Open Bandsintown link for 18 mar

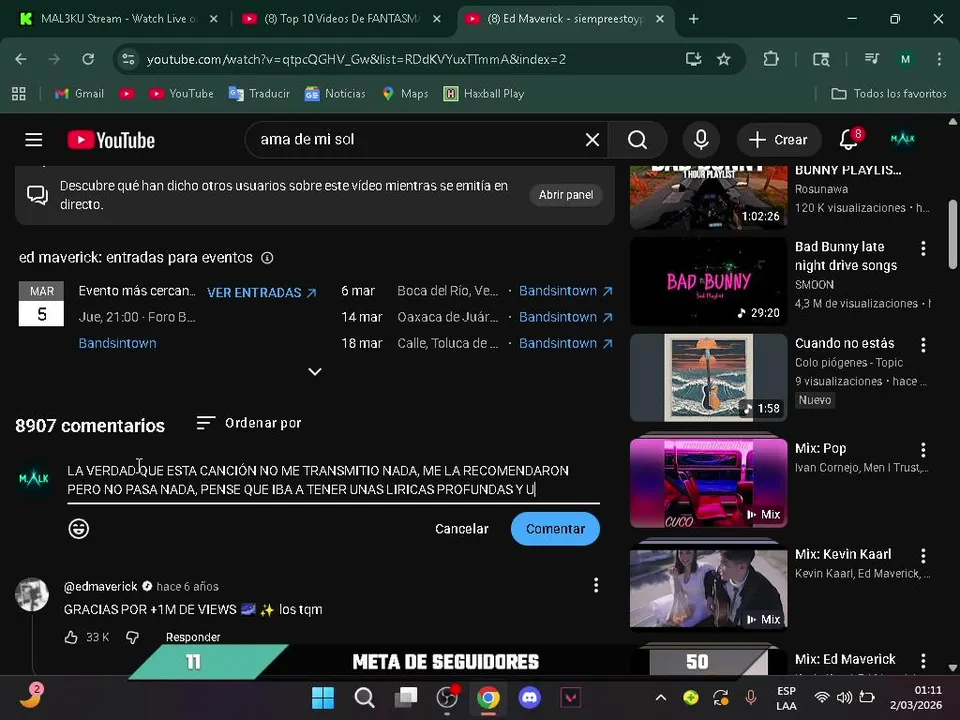(565, 343)
